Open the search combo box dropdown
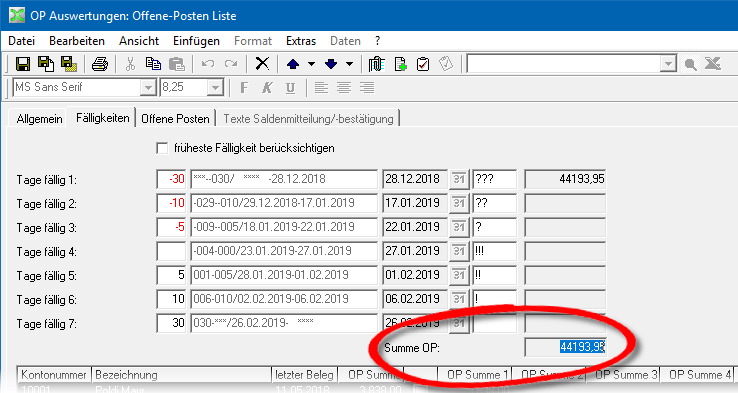This screenshot has height=393, width=738. [x=668, y=64]
